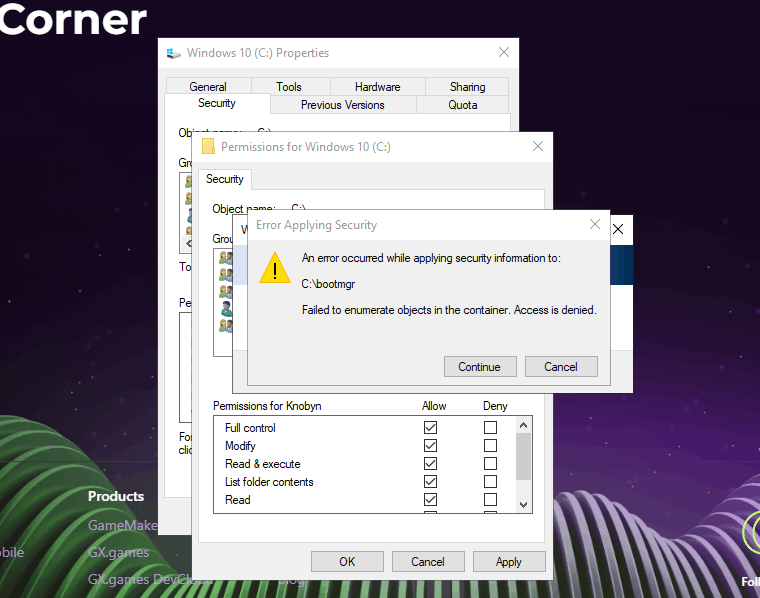Open the GX.games link in webpage footer
This screenshot has height=598, width=760.
[x=119, y=552]
